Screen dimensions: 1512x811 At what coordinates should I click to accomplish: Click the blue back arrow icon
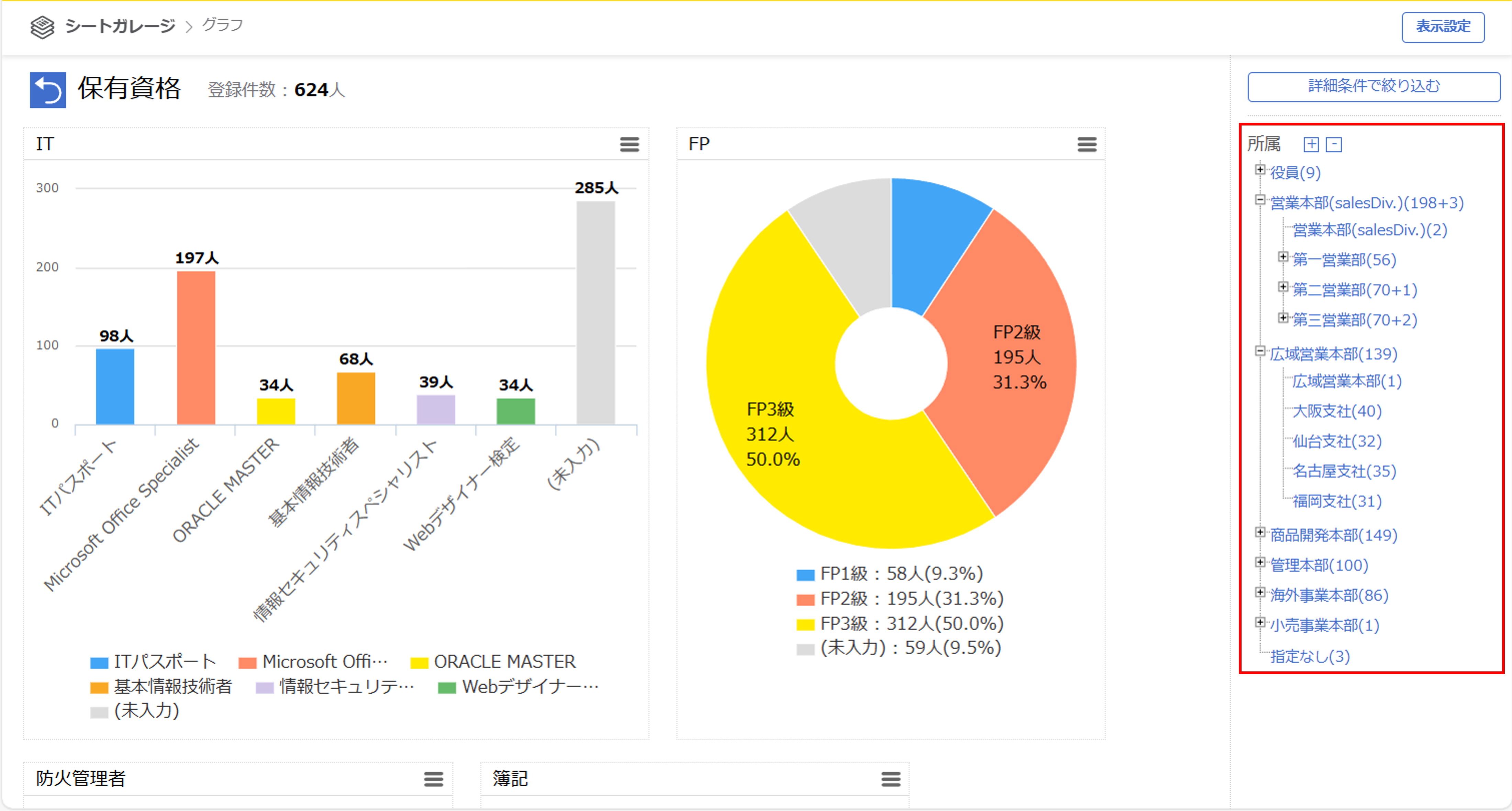coord(47,90)
